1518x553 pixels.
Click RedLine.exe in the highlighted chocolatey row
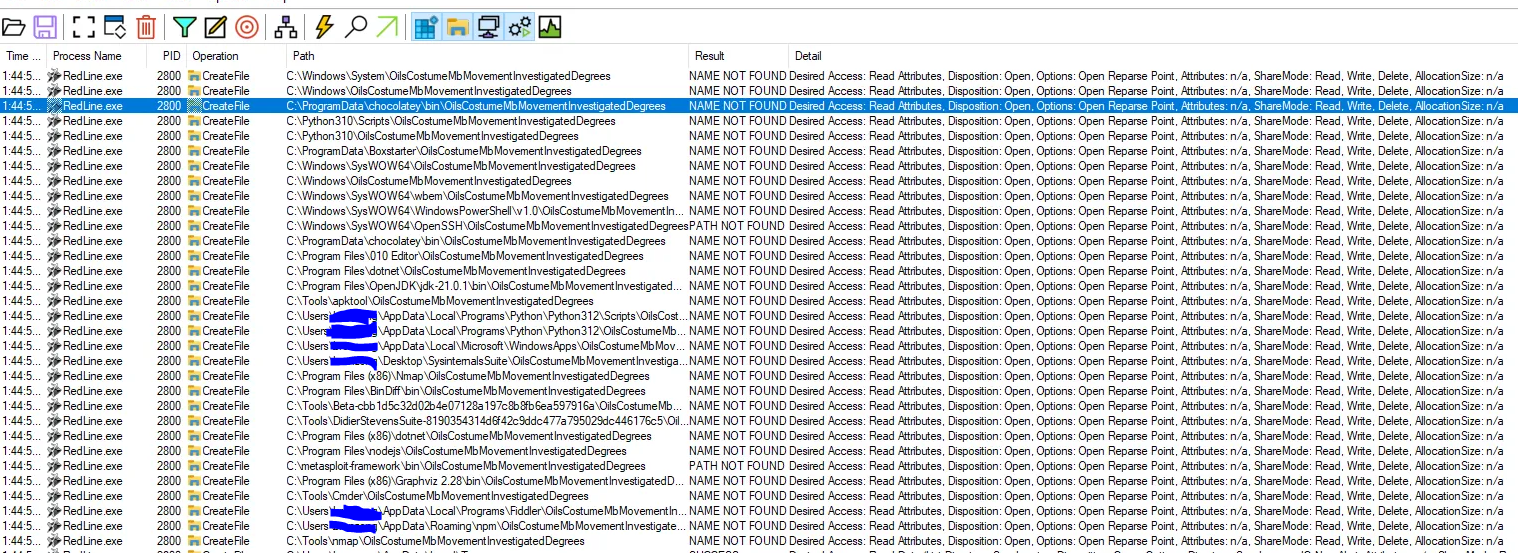pos(92,105)
